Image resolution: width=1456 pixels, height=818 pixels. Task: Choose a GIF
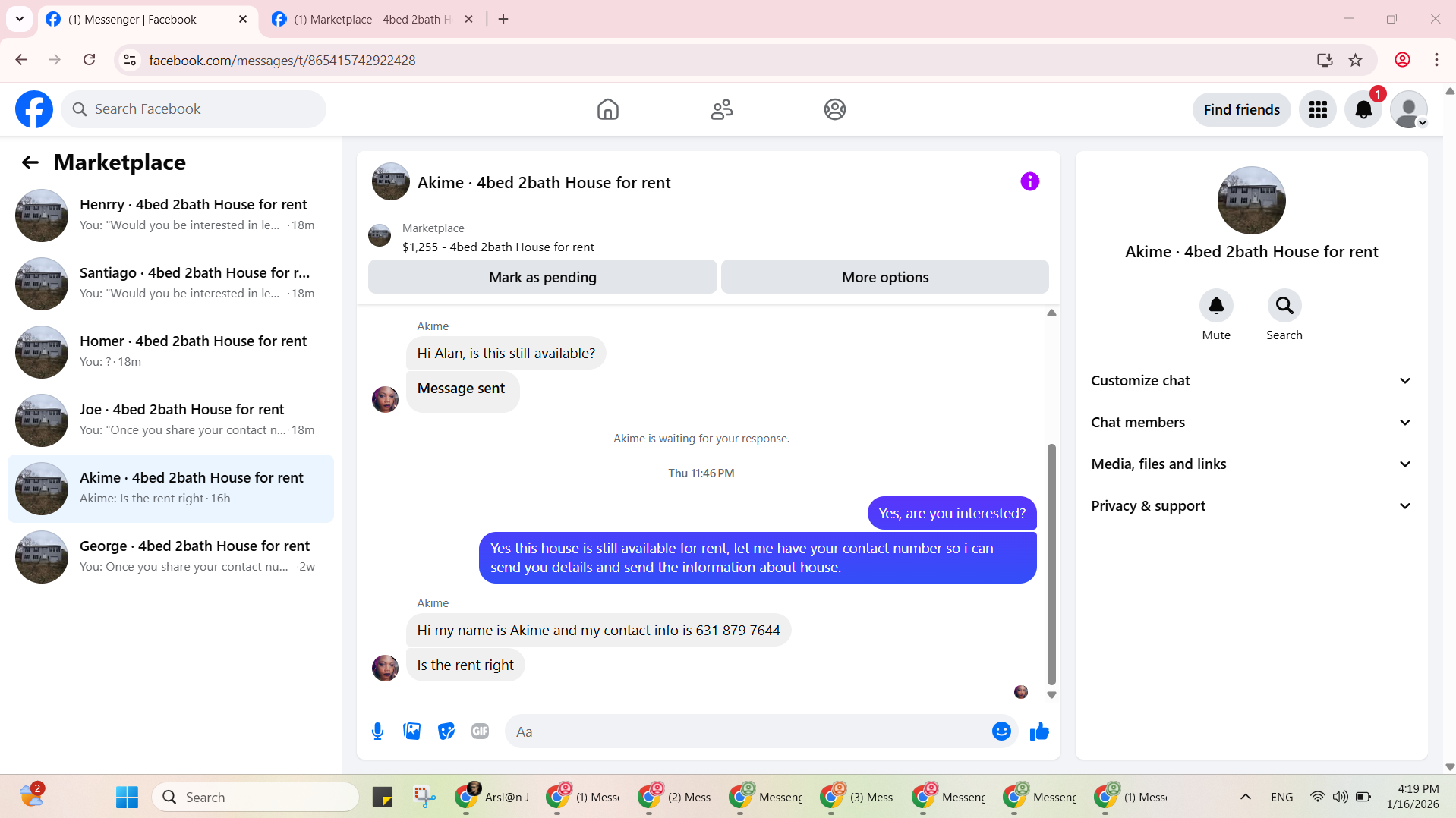click(x=480, y=731)
